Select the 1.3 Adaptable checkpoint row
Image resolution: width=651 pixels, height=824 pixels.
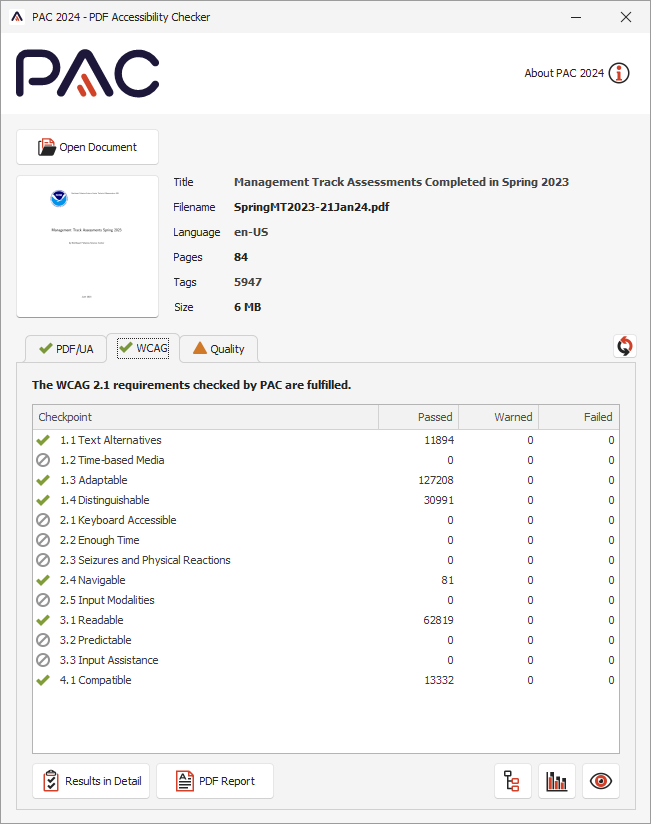(x=93, y=480)
